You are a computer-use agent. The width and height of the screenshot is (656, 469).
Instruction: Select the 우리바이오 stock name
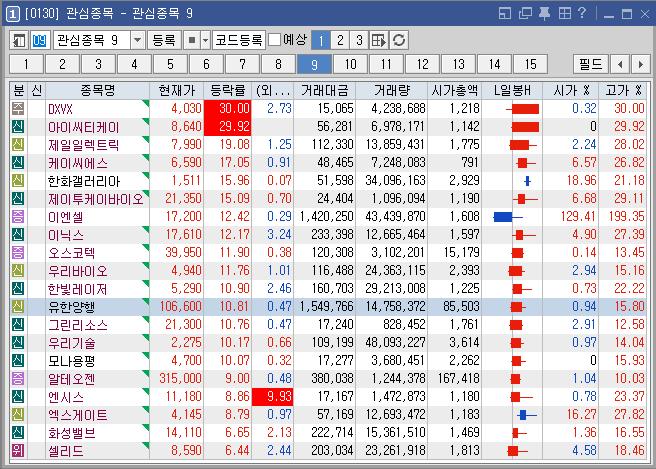point(78,271)
